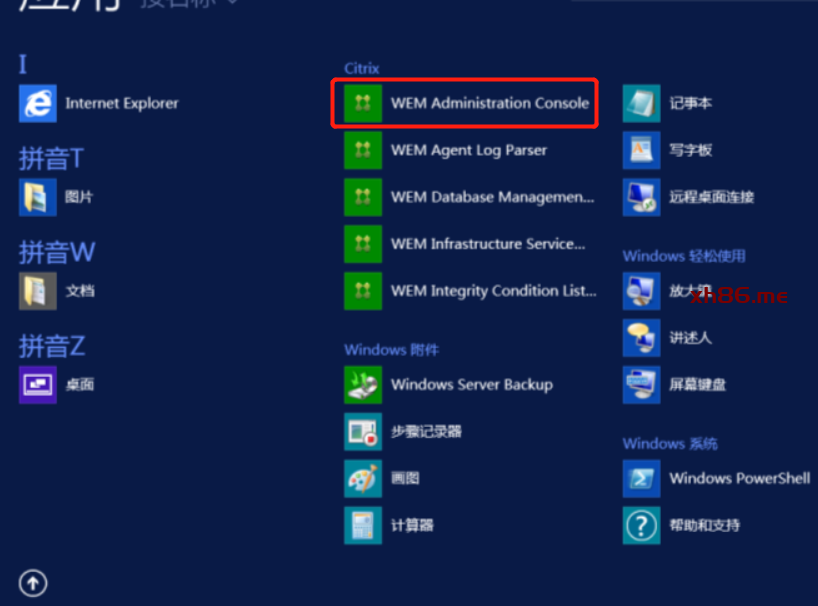Viewport: 818px width, 606px height.
Task: Open 远程桌面连接 remote desktop icon
Action: [x=641, y=197]
